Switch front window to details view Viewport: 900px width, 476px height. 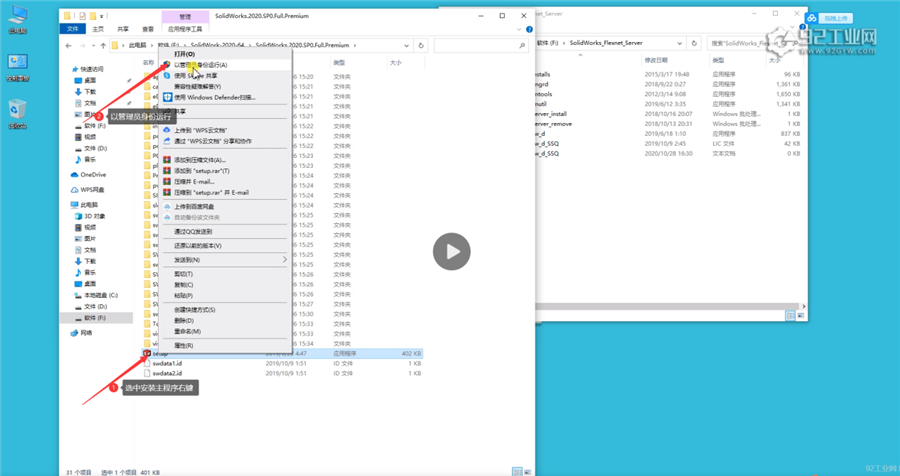517,471
